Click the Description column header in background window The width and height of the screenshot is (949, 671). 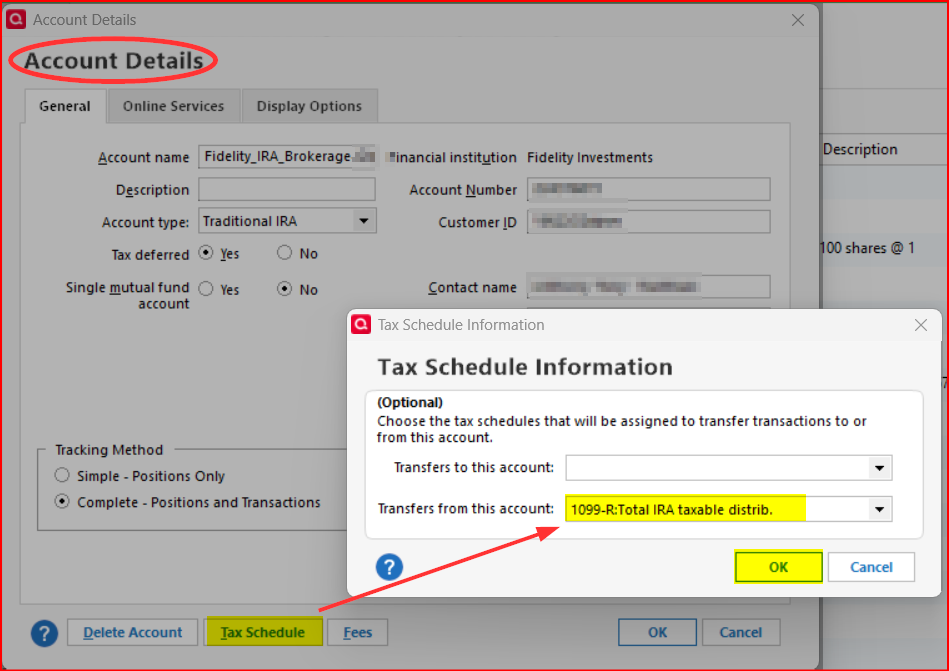[860, 149]
